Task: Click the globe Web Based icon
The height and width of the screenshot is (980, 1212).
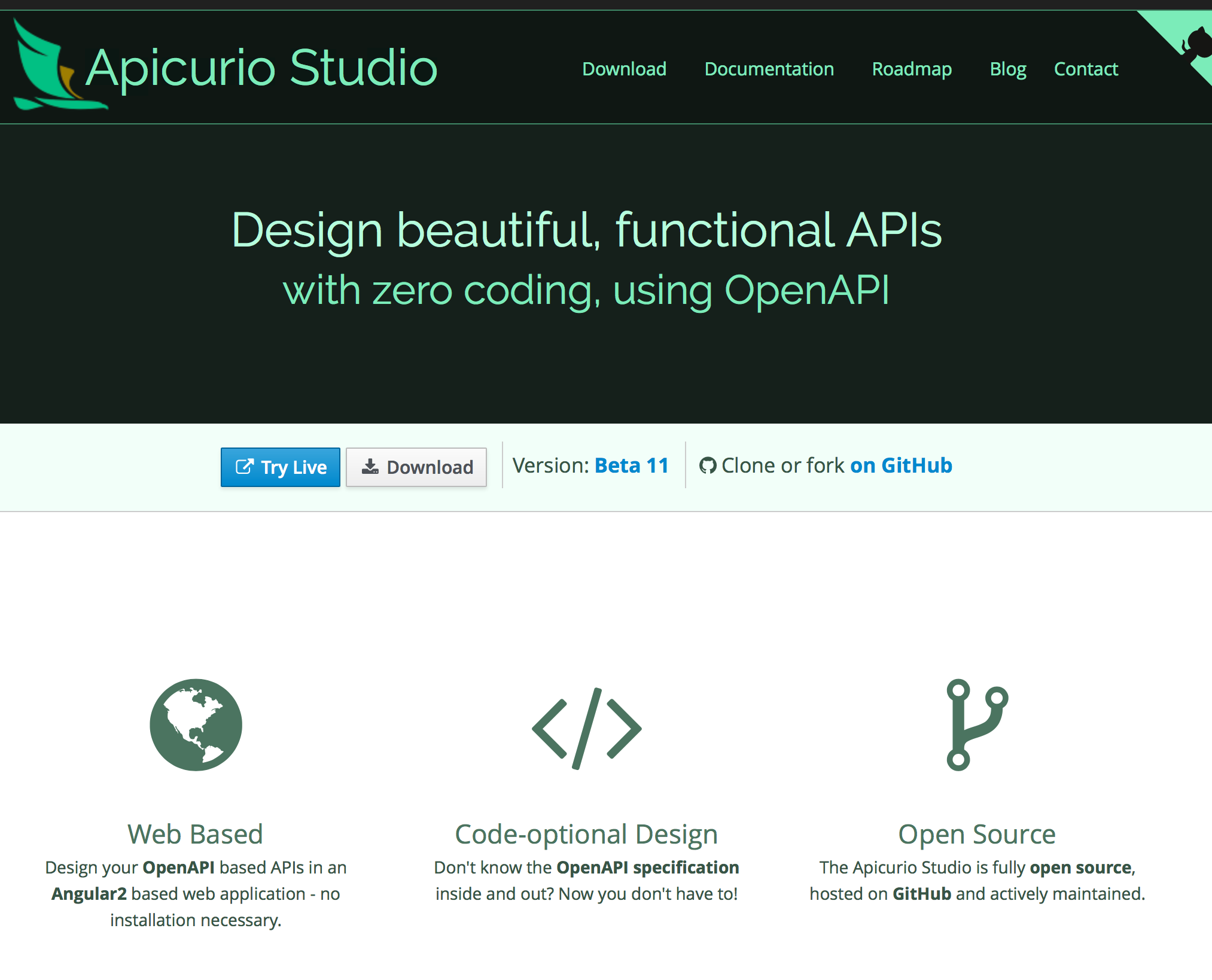Action: pos(196,725)
